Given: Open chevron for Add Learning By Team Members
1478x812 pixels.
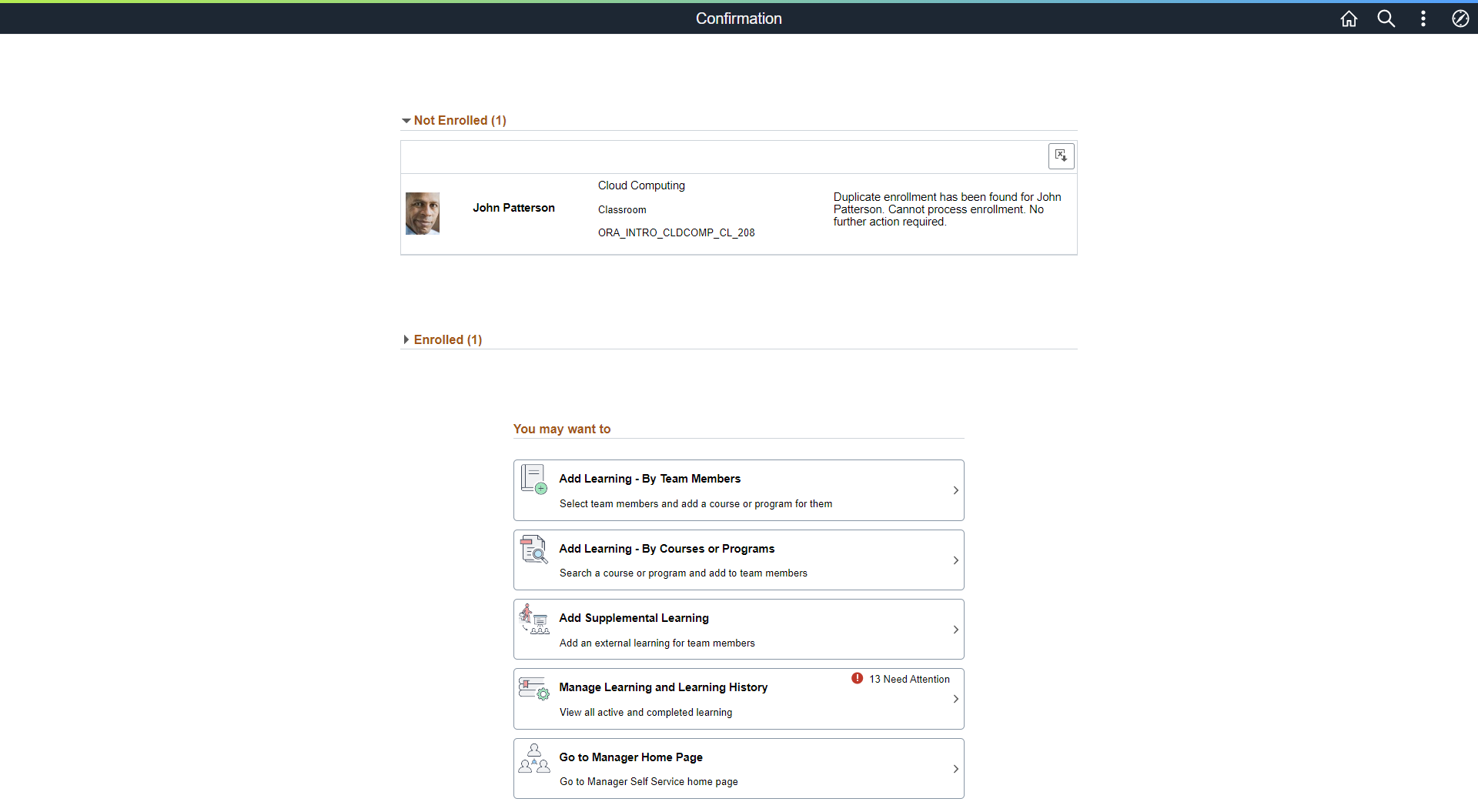Looking at the screenshot, I should tap(955, 490).
